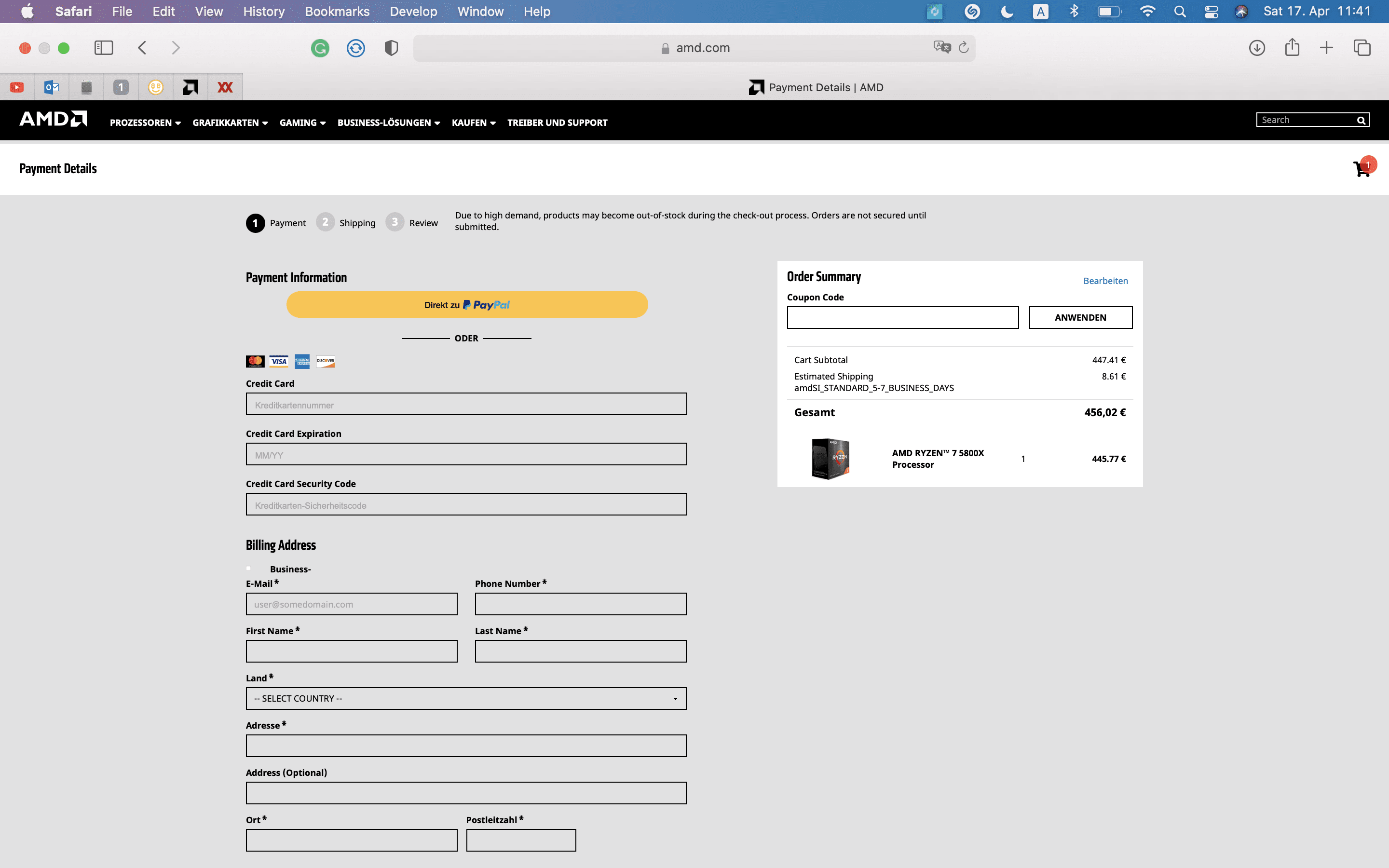Open Siri in menu bar

[1241, 12]
